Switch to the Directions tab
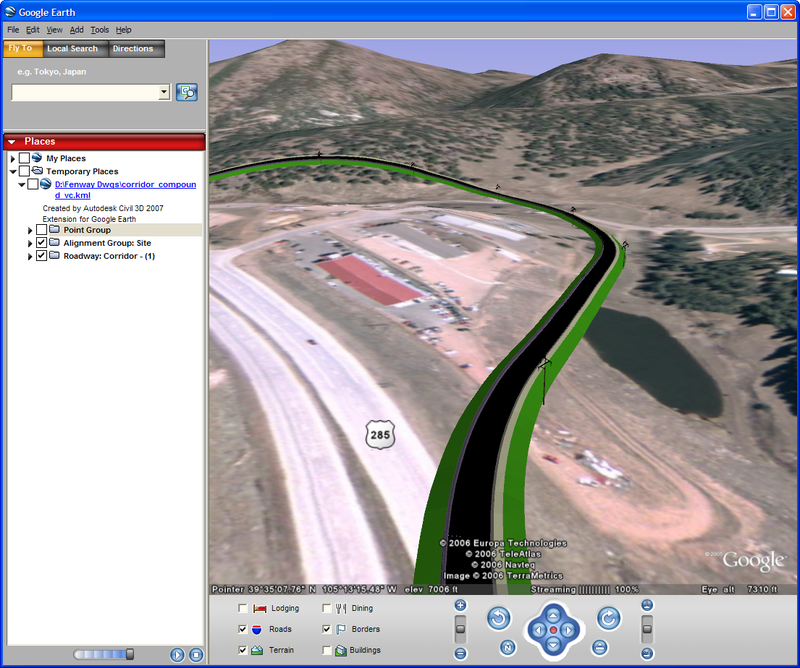Viewport: 800px width, 668px height. 135,48
